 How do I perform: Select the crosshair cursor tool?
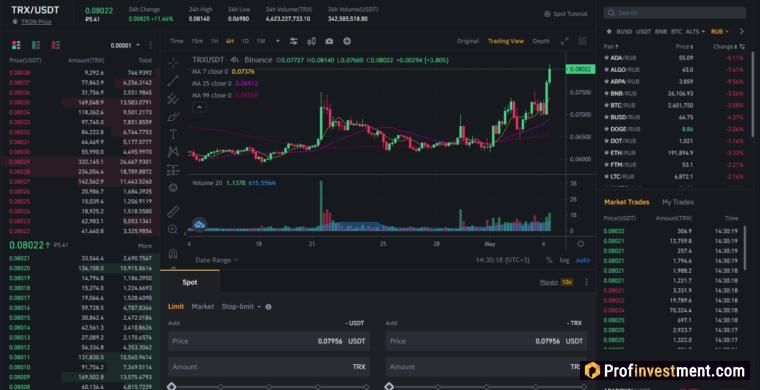(x=173, y=62)
